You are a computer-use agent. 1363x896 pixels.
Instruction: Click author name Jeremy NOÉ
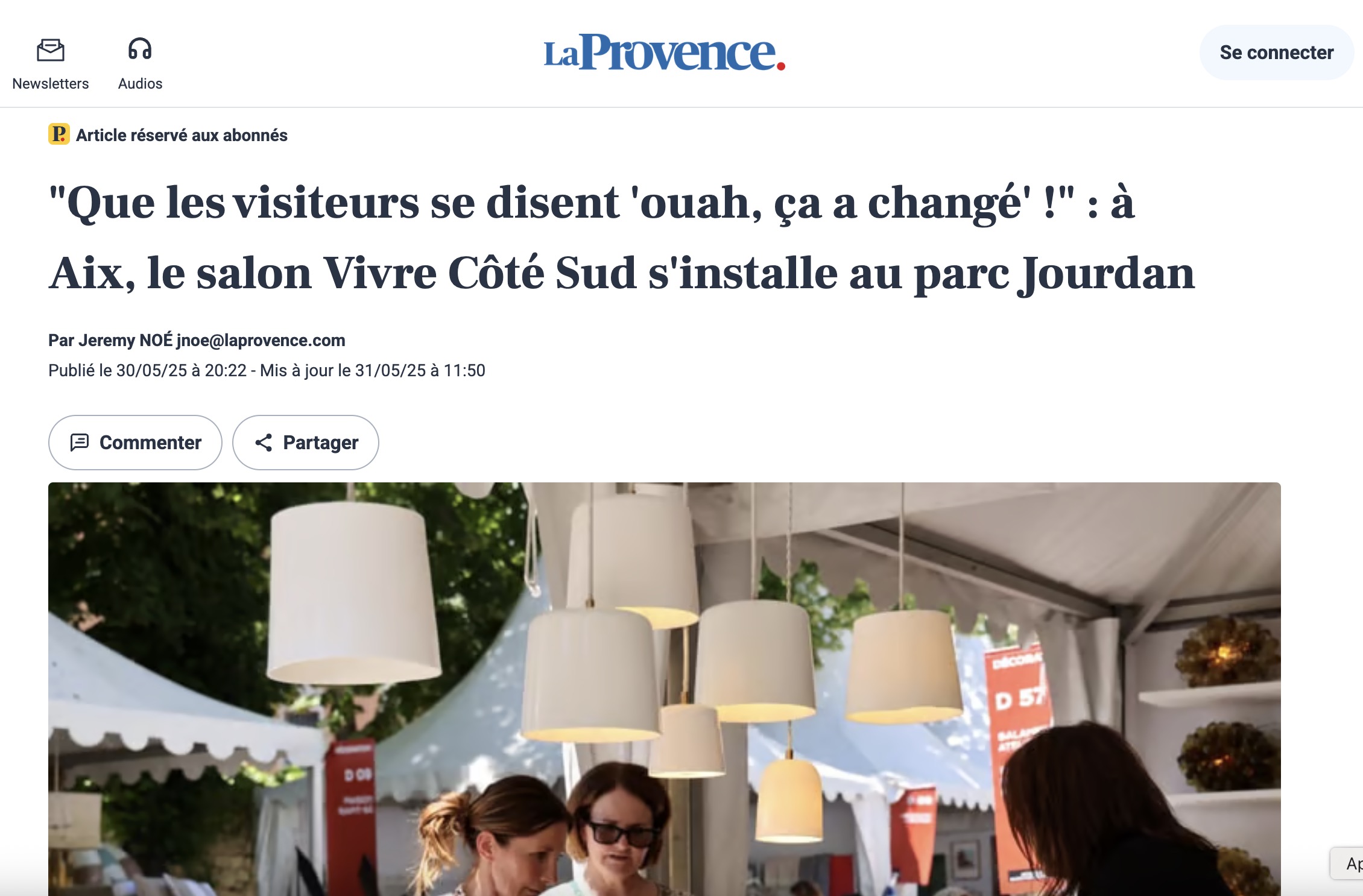coord(125,340)
